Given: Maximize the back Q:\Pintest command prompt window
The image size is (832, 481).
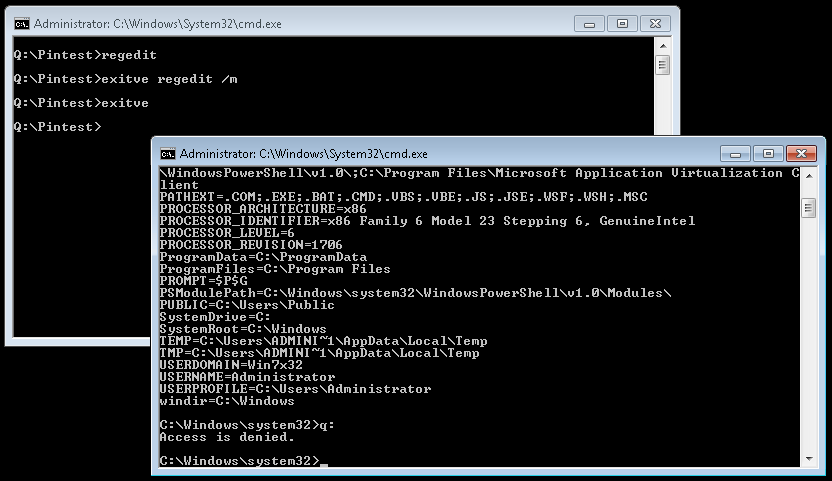Looking at the screenshot, I should [x=621, y=22].
